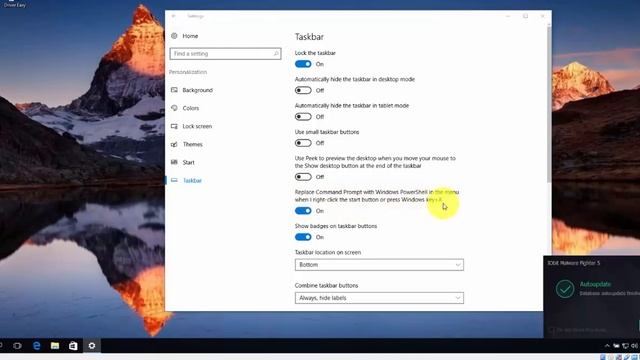This screenshot has height=360, width=640.
Task: Enable Use Peek to preview the desktop
Action: 303,177
